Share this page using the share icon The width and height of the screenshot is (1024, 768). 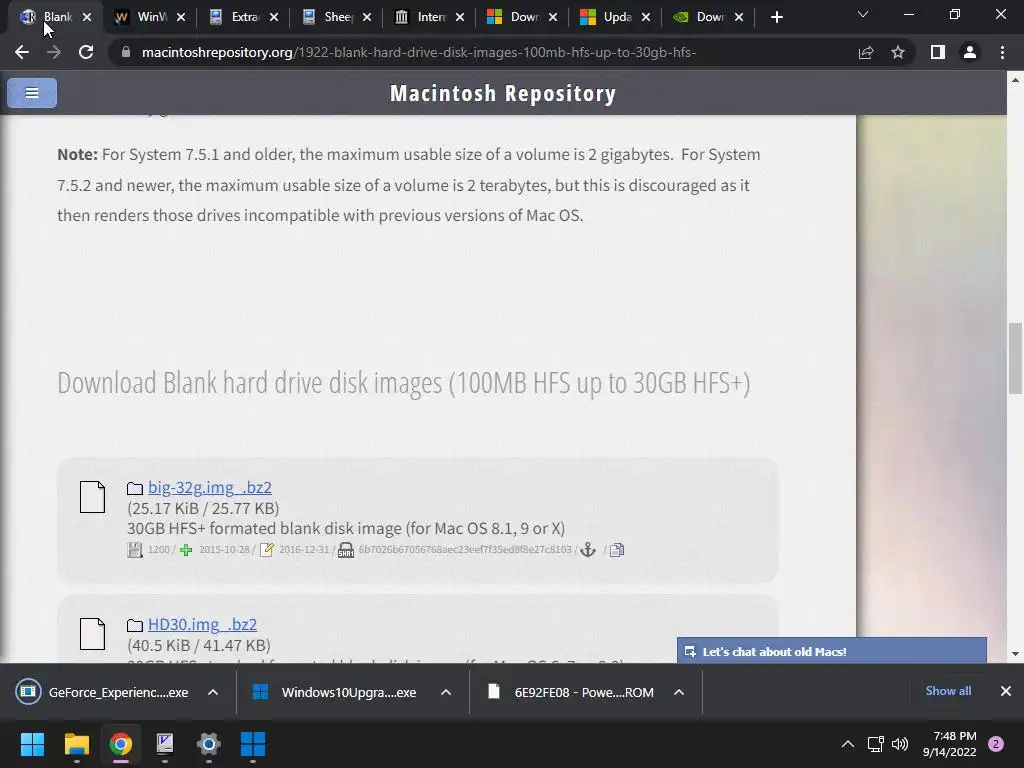click(x=866, y=52)
